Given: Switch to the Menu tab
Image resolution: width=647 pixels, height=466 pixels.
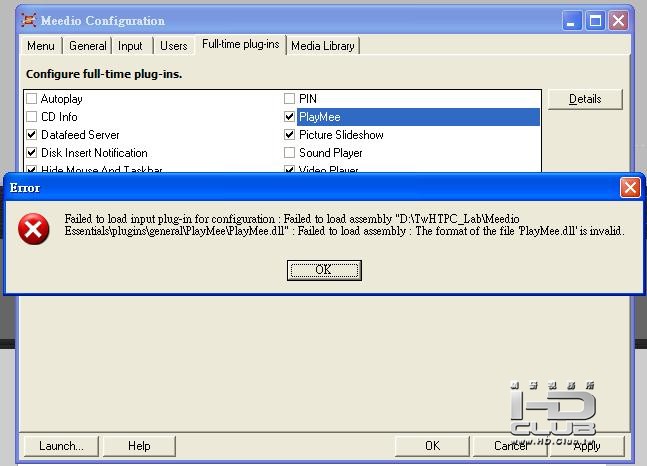Looking at the screenshot, I should 41,46.
